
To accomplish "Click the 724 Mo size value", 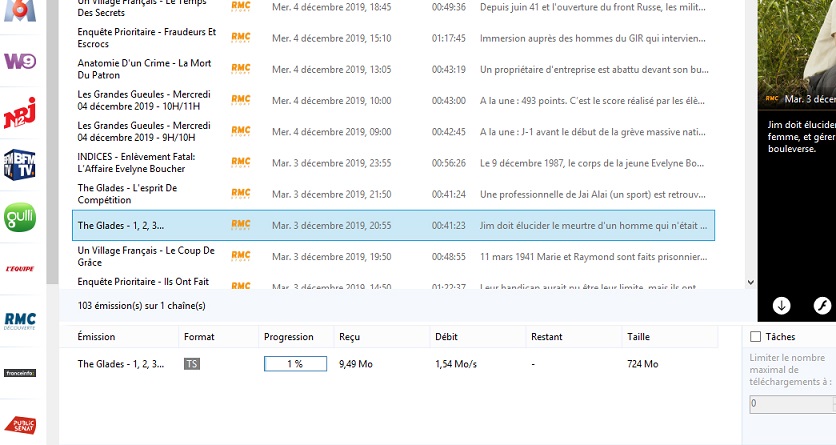I will 642,364.
